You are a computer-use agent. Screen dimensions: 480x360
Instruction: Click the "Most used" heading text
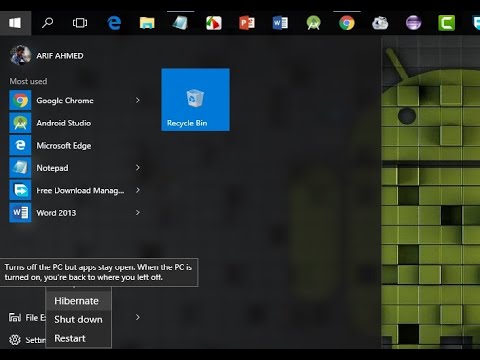[x=28, y=81]
